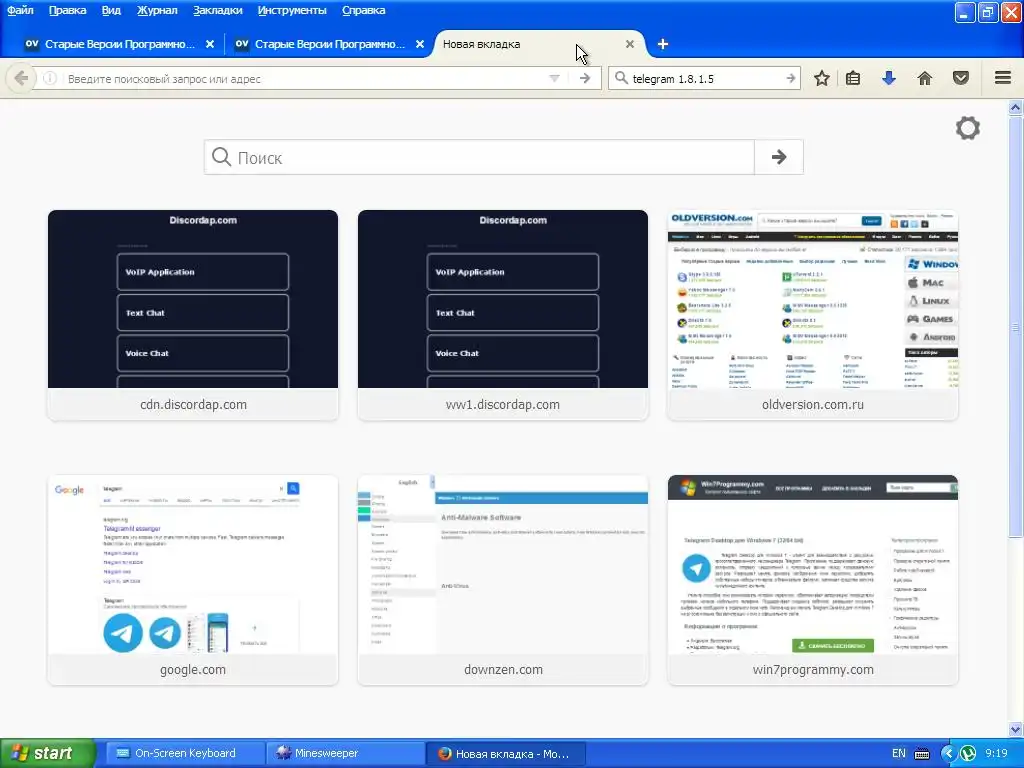Open the google.com tile
The width and height of the screenshot is (1024, 768).
pyautogui.click(x=193, y=580)
